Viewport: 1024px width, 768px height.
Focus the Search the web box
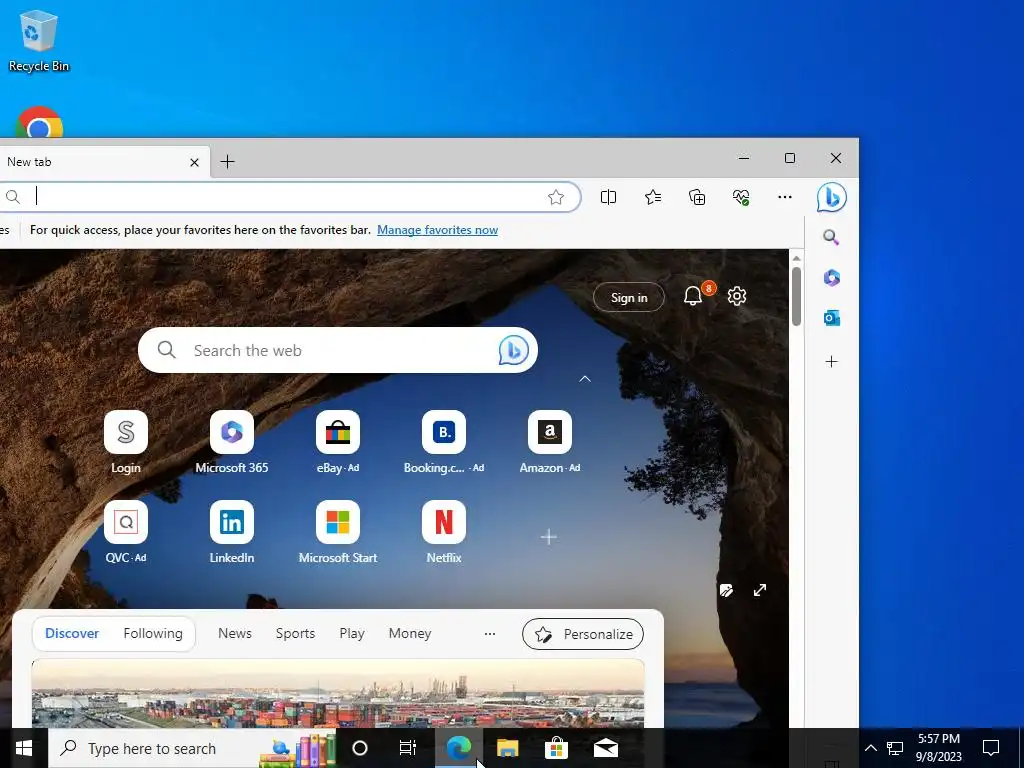pyautogui.click(x=338, y=350)
